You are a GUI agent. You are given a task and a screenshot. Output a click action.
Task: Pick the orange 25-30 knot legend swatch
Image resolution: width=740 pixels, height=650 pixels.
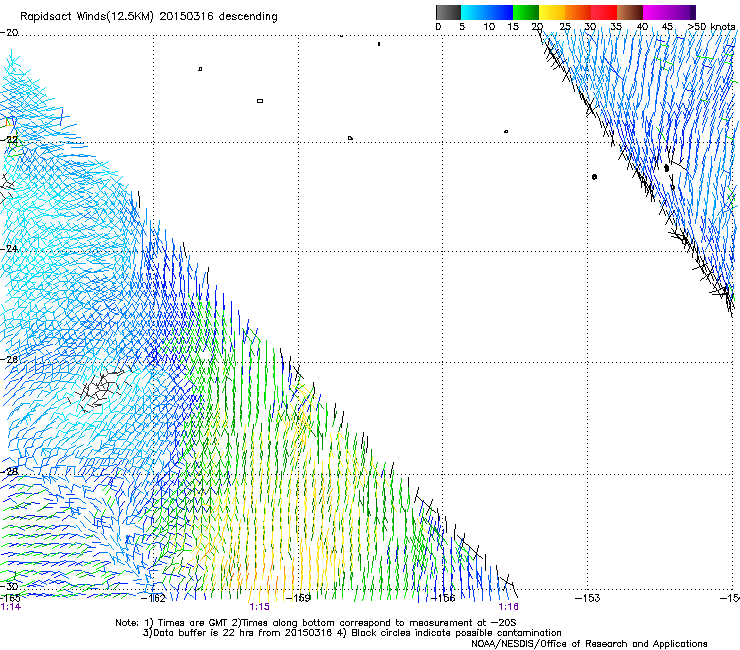(578, 12)
